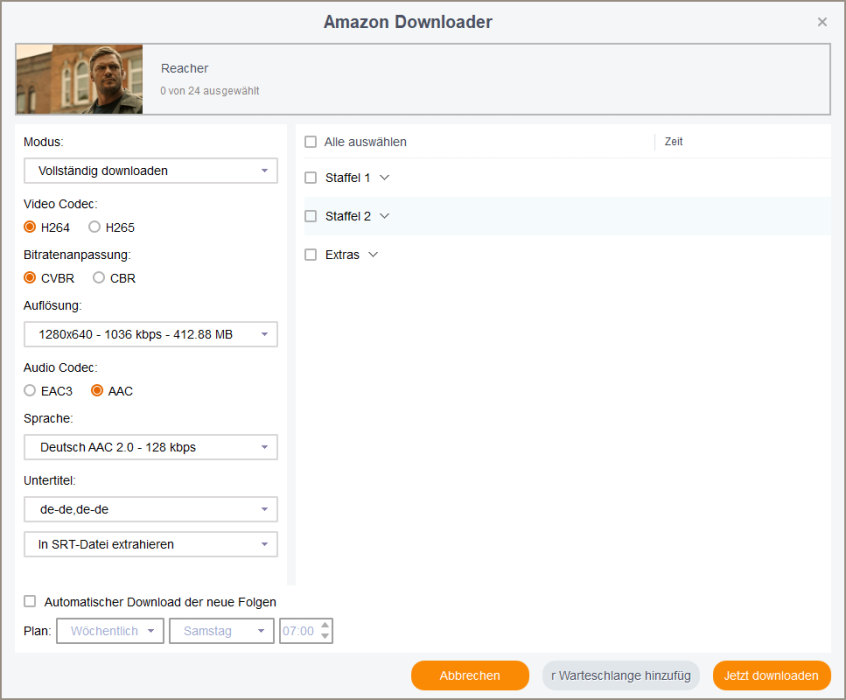The height and width of the screenshot is (700, 846).
Task: Select the H265 video codec
Action: (95, 227)
